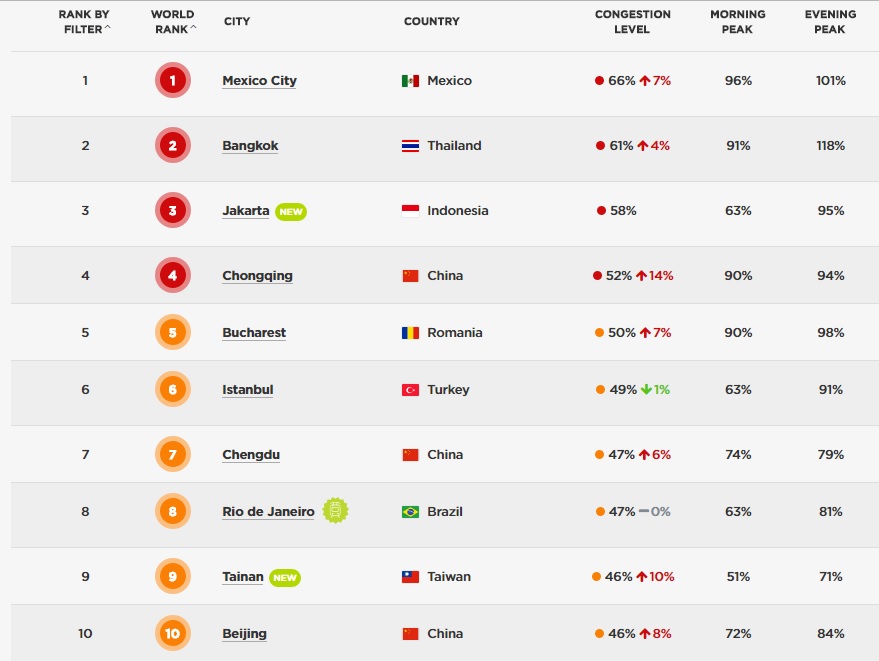Viewport: 879px width, 661px height.
Task: Click the red congestion dot for Jakarta
Action: [601, 211]
